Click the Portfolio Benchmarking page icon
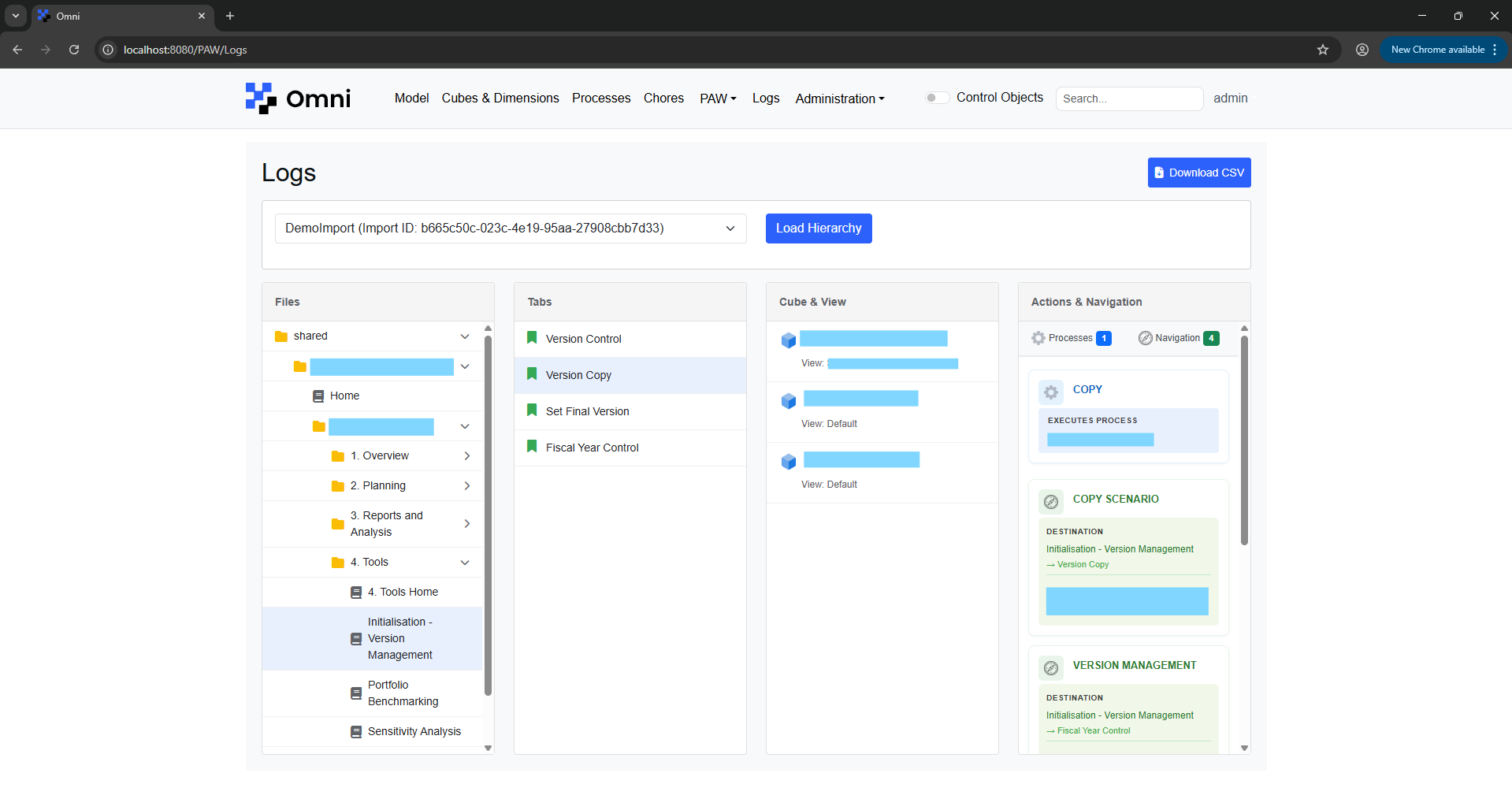Image resolution: width=1512 pixels, height=810 pixels. click(356, 693)
